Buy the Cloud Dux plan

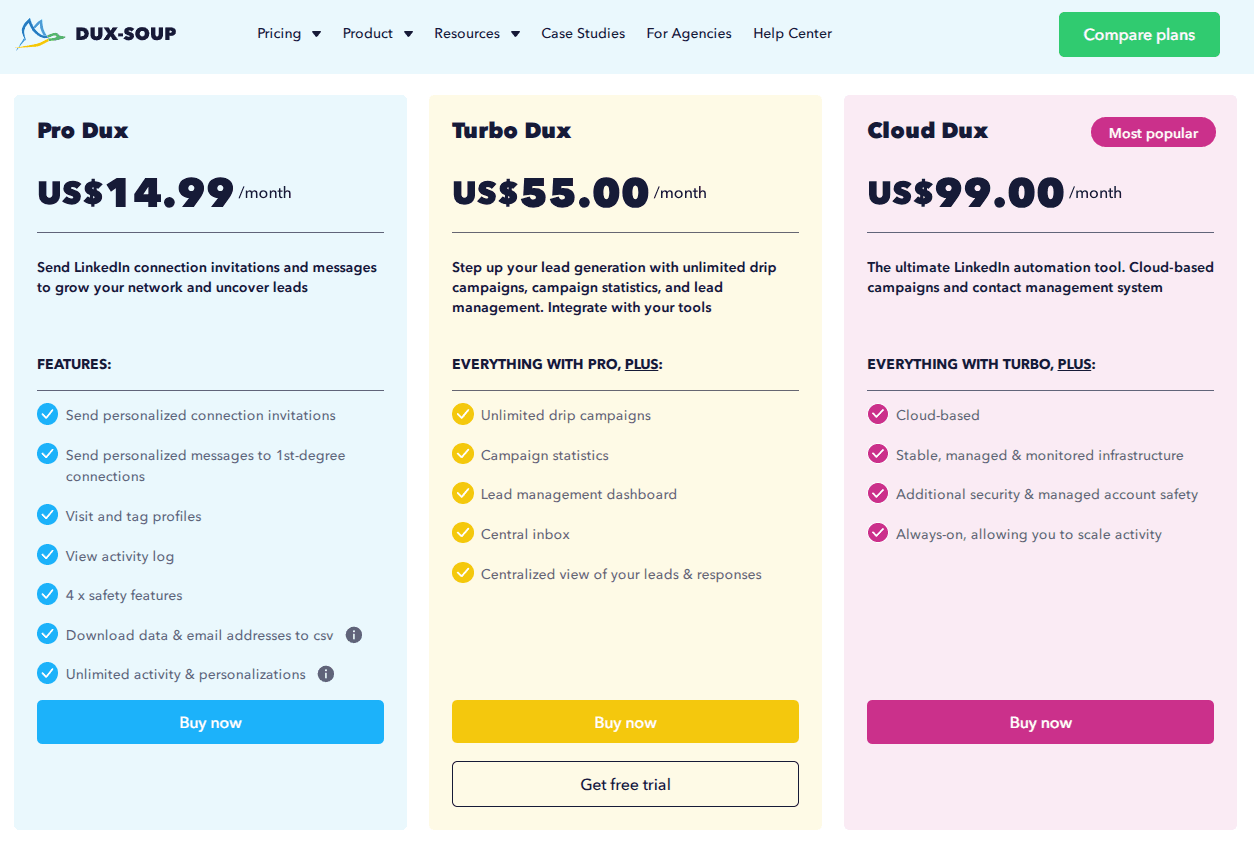point(1040,722)
